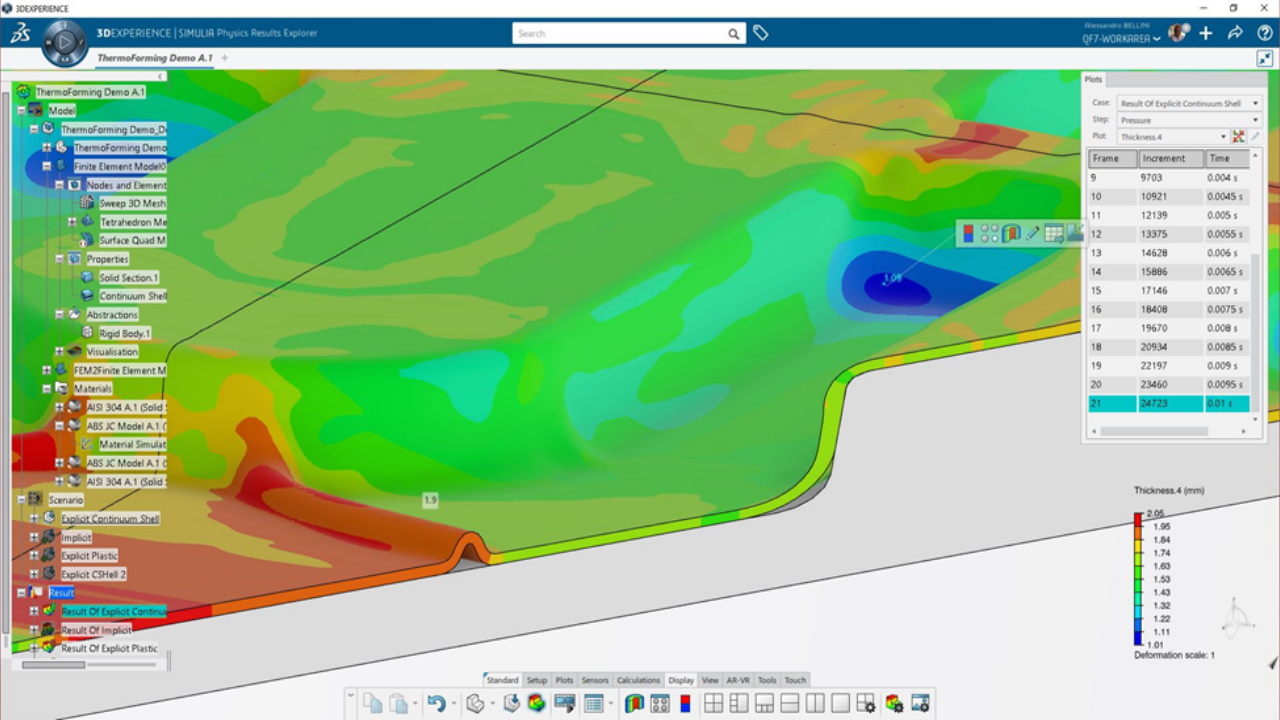Toggle fullscreen with the expand viewport icon
The height and width of the screenshot is (720, 1280).
pyautogui.click(x=1264, y=59)
